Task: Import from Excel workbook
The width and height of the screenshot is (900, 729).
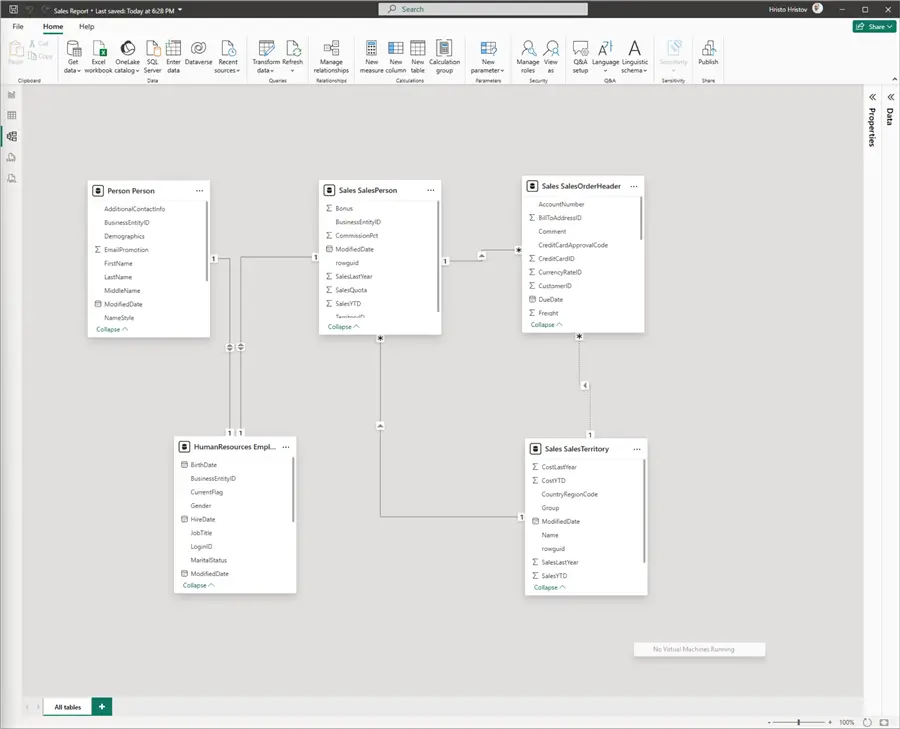Action: tap(99, 57)
